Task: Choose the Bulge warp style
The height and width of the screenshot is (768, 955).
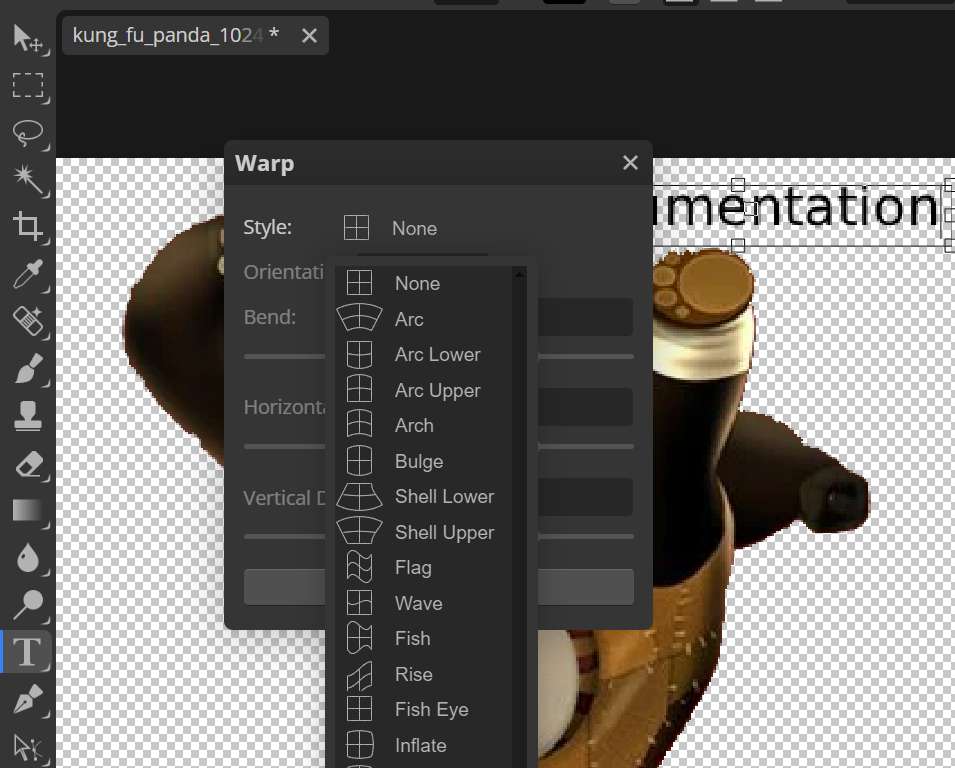Action: (x=423, y=461)
